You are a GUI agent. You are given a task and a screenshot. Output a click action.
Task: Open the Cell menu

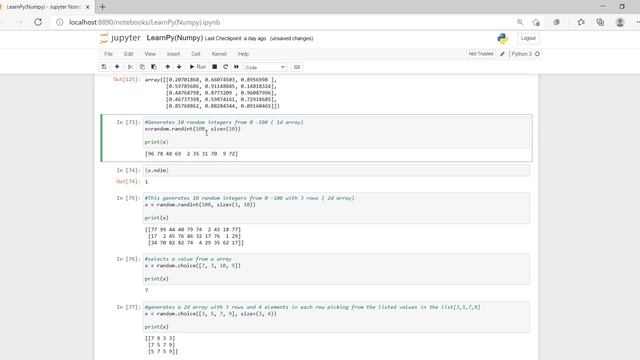coord(196,54)
